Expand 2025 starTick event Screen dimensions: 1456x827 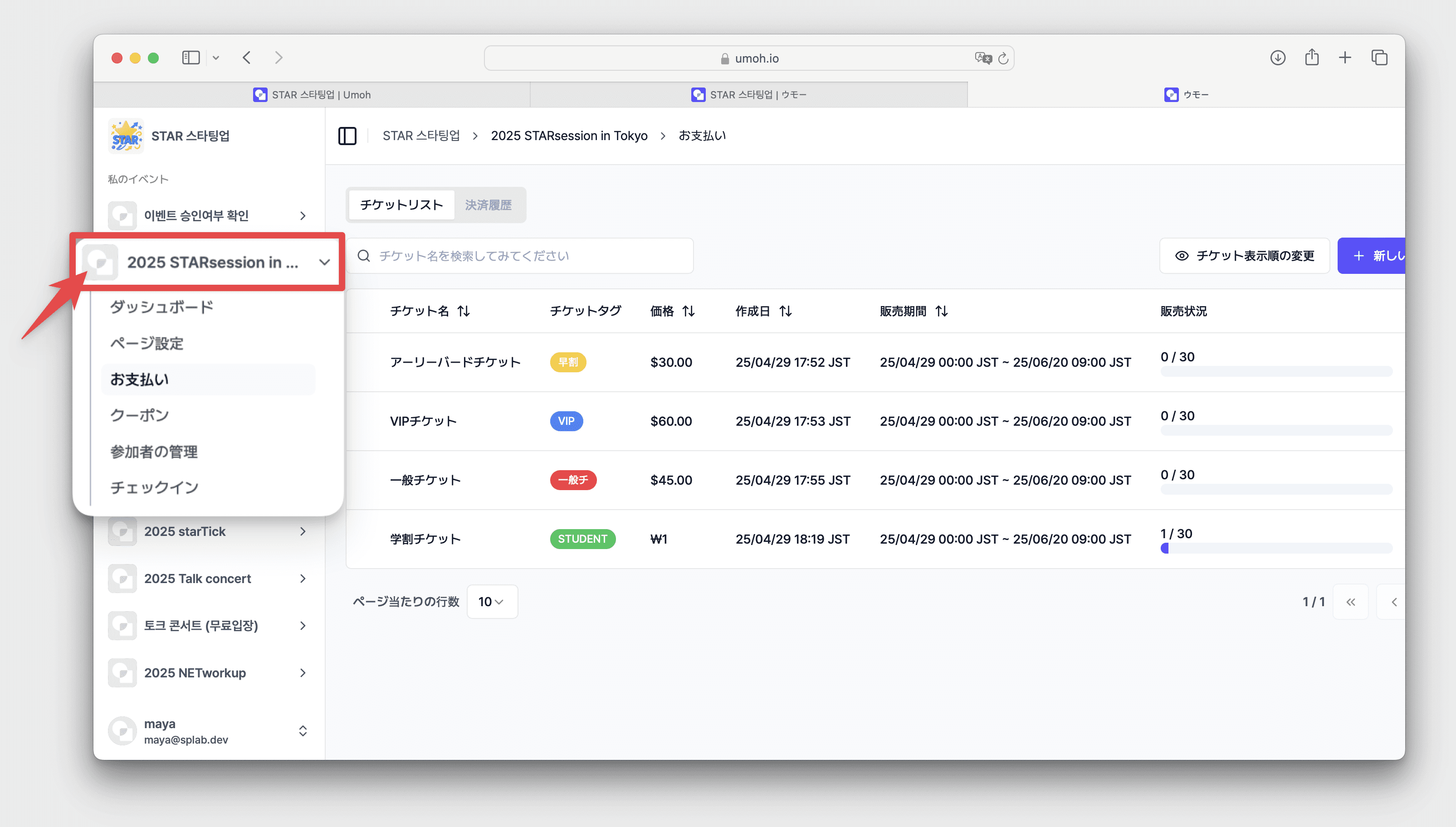pyautogui.click(x=303, y=531)
